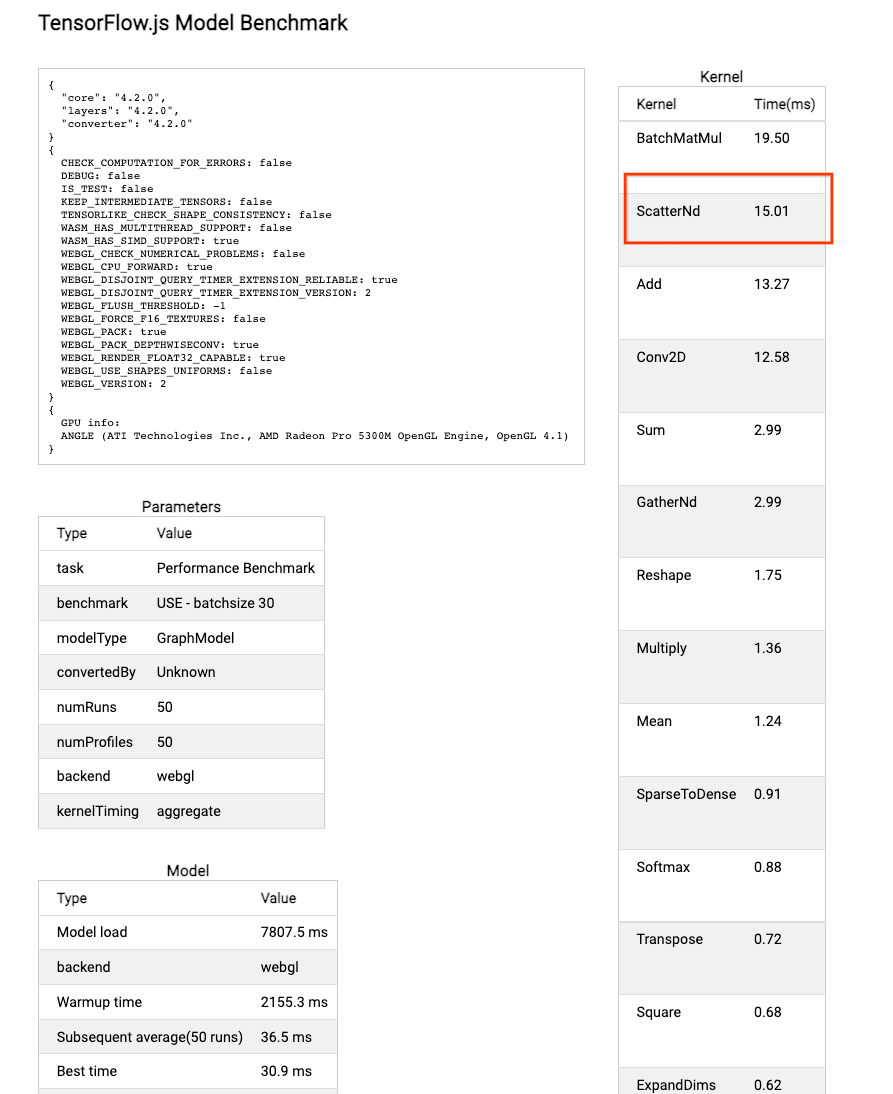Viewport: 893px width, 1094px height.
Task: Click the 7807.5 ms value
Action: [294, 933]
